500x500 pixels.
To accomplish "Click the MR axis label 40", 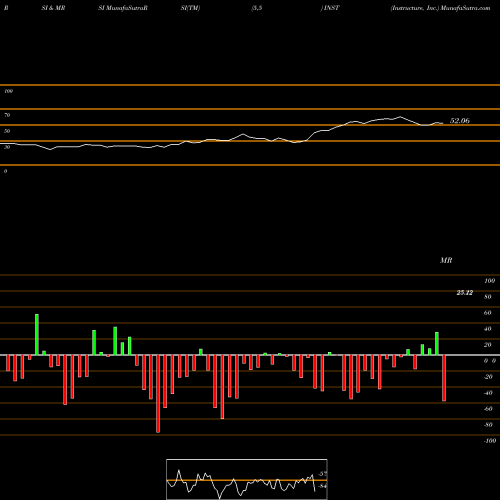I will tap(488, 329).
